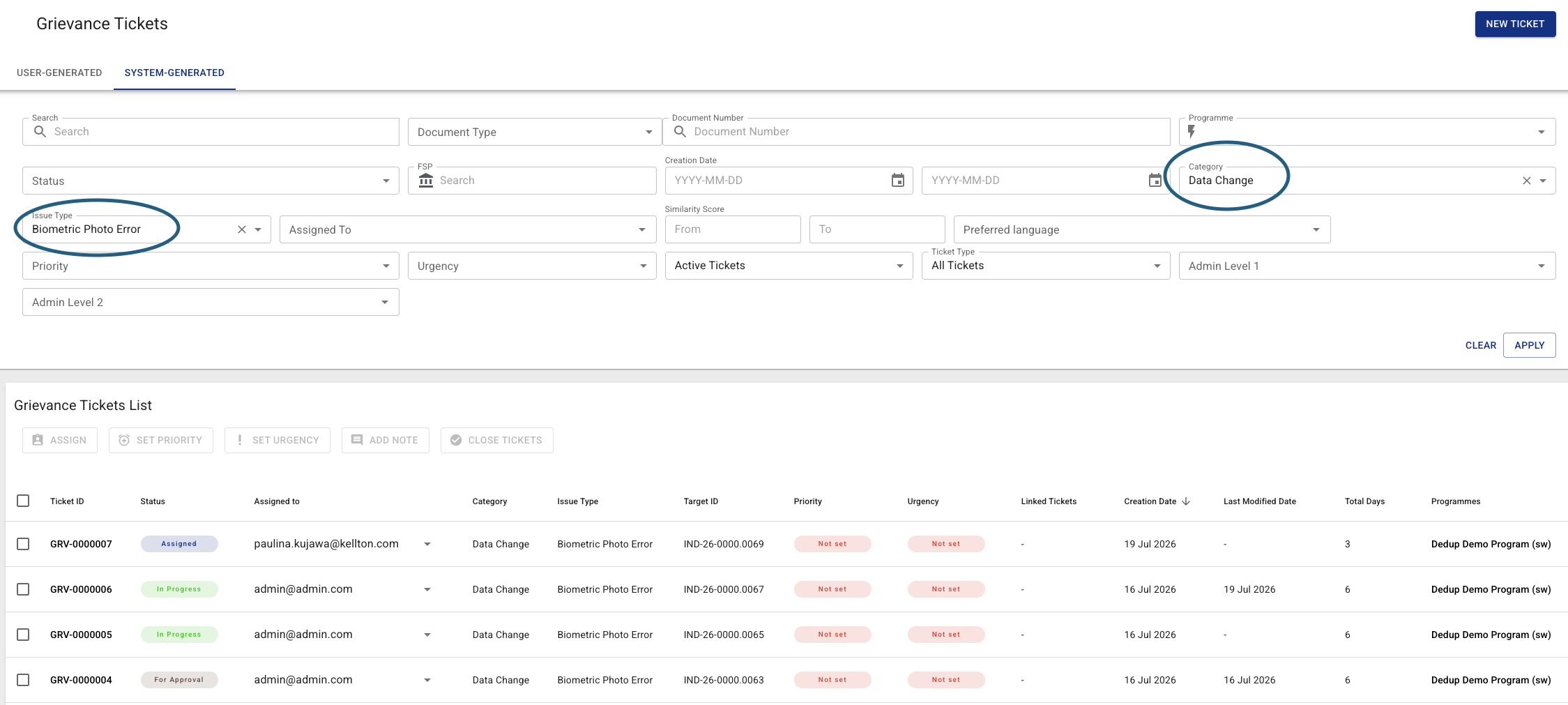The image size is (1568, 705).
Task: Click the FSP search field
Action: (532, 181)
